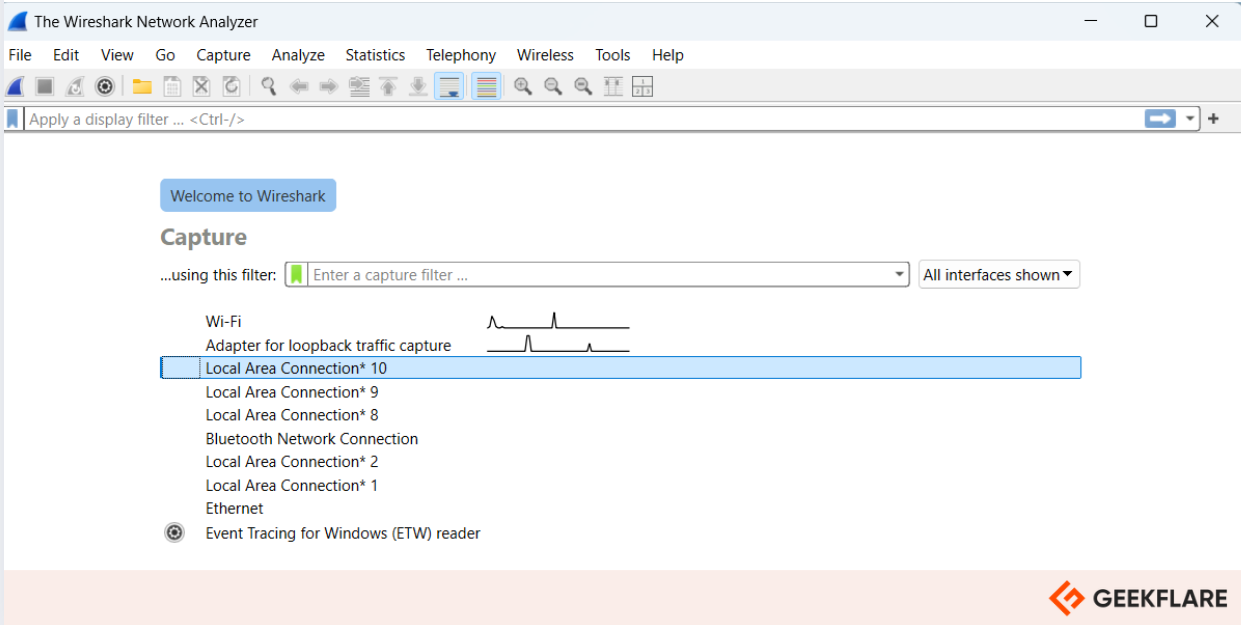Click the Find packet magnifier icon
1241x625 pixels.
click(265, 86)
